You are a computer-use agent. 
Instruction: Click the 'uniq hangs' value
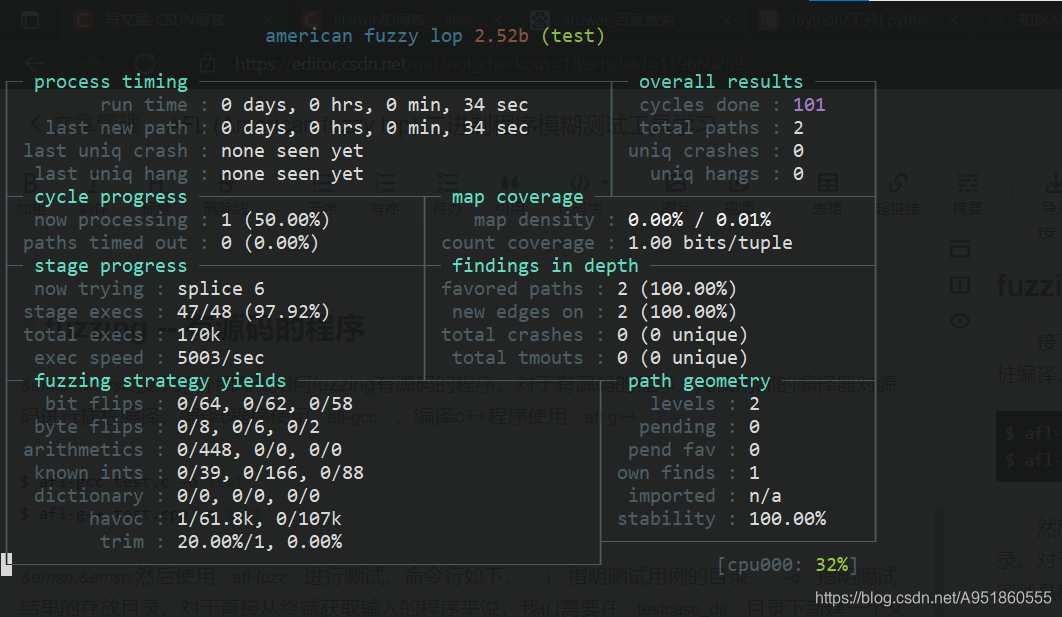pos(799,174)
